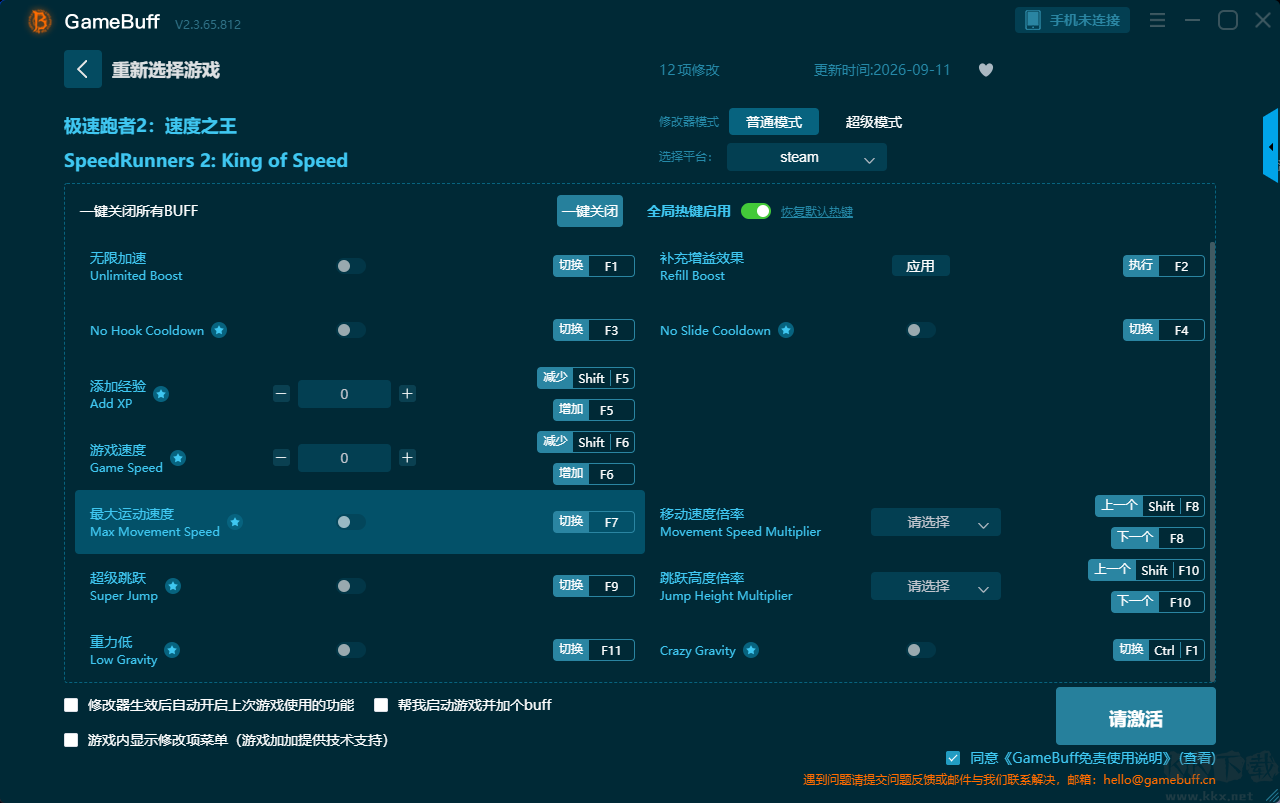Image resolution: width=1280 pixels, height=803 pixels.
Task: Click the star icon beside Crazy Gravity
Action: [751, 650]
